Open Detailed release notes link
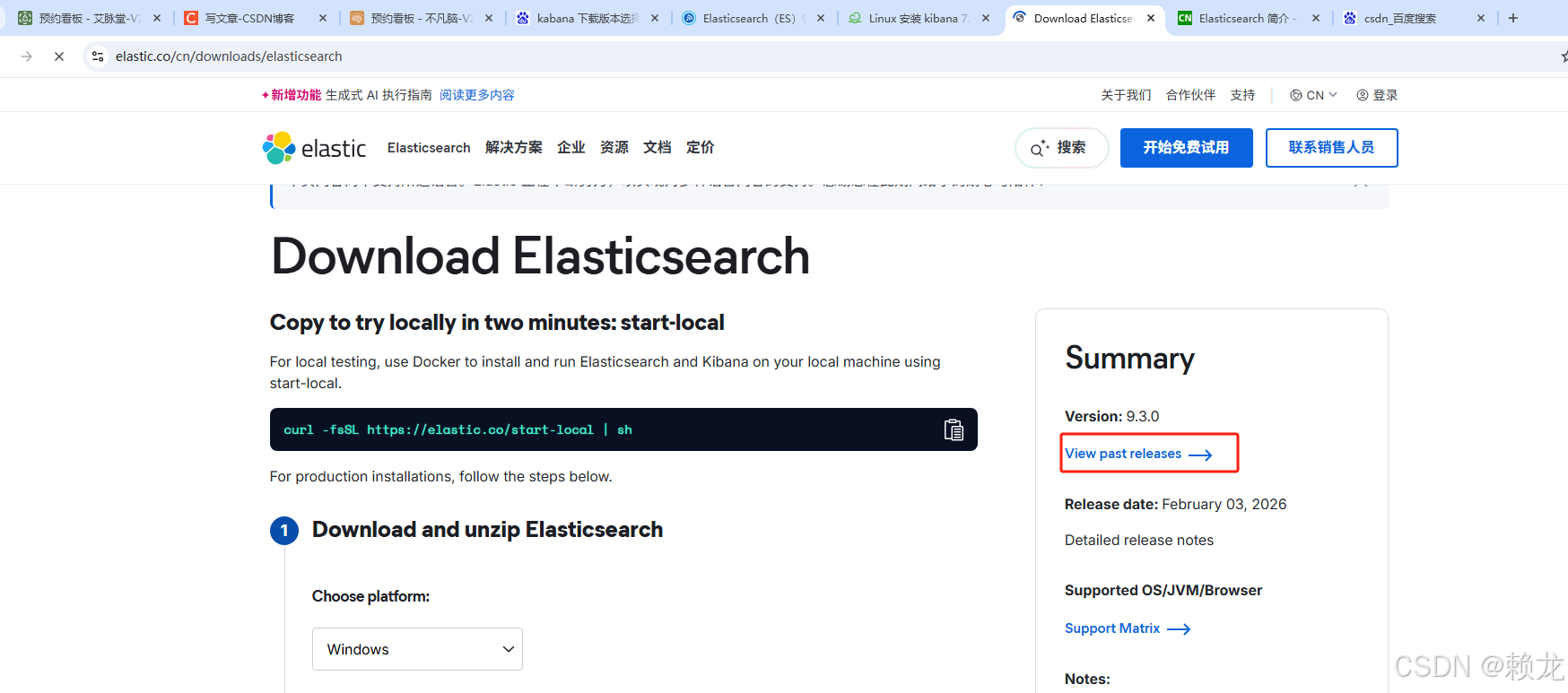 (1139, 540)
